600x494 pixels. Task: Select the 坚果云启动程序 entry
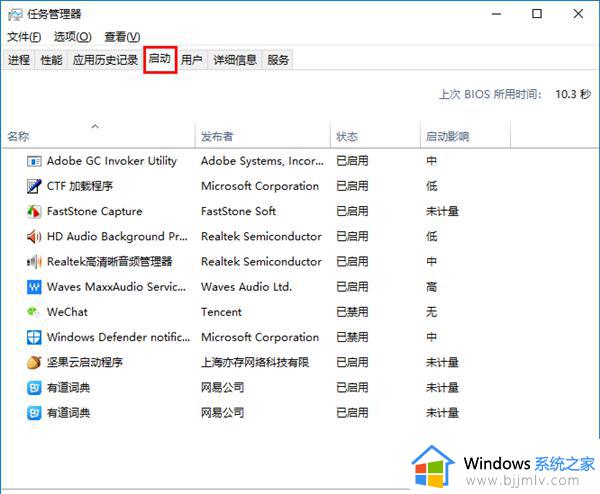point(85,362)
